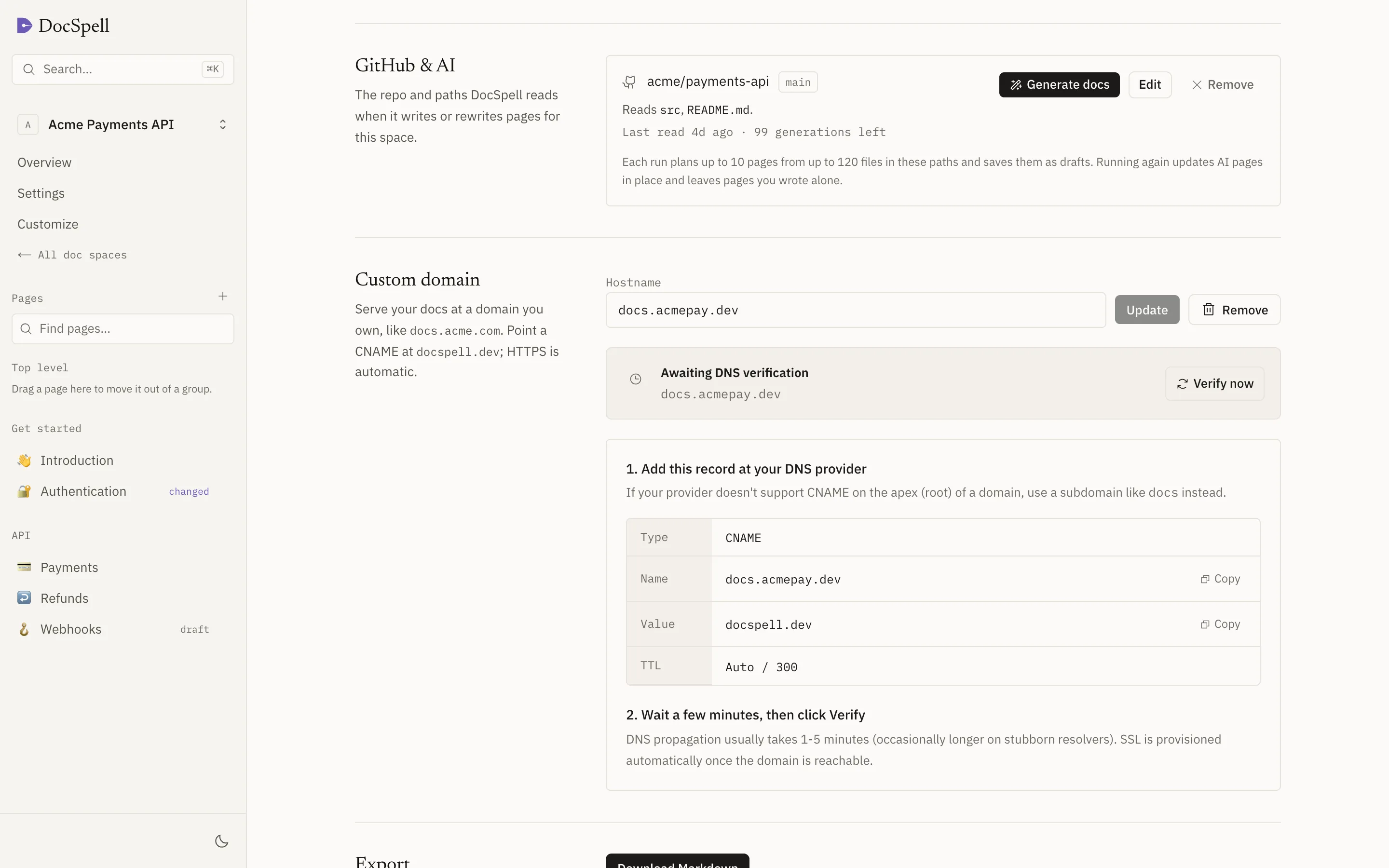1389x868 pixels.
Task: Click the ⌘K shortcut badge
Action: [212, 69]
